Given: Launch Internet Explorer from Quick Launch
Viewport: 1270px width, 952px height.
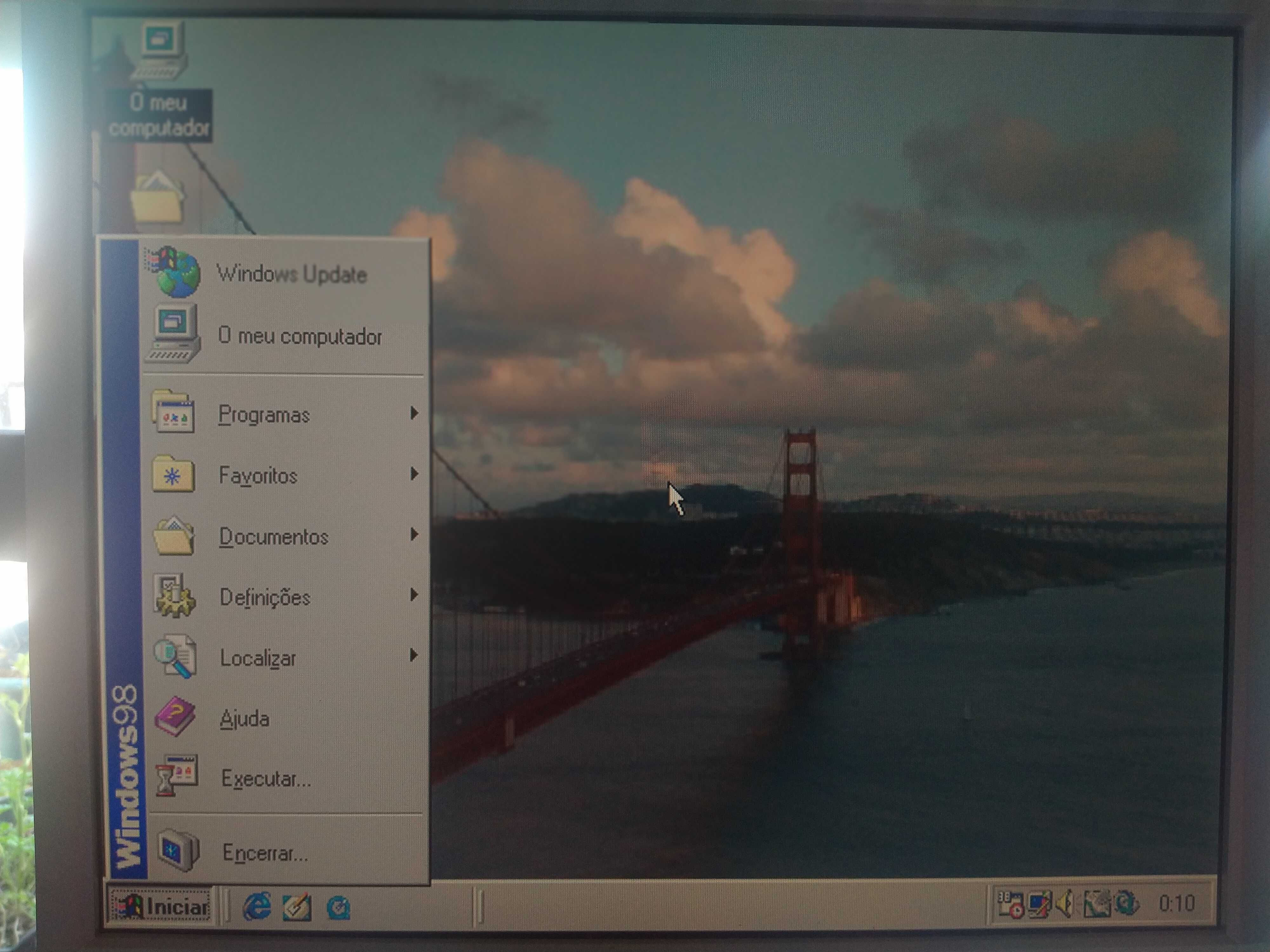Looking at the screenshot, I should click(257, 907).
